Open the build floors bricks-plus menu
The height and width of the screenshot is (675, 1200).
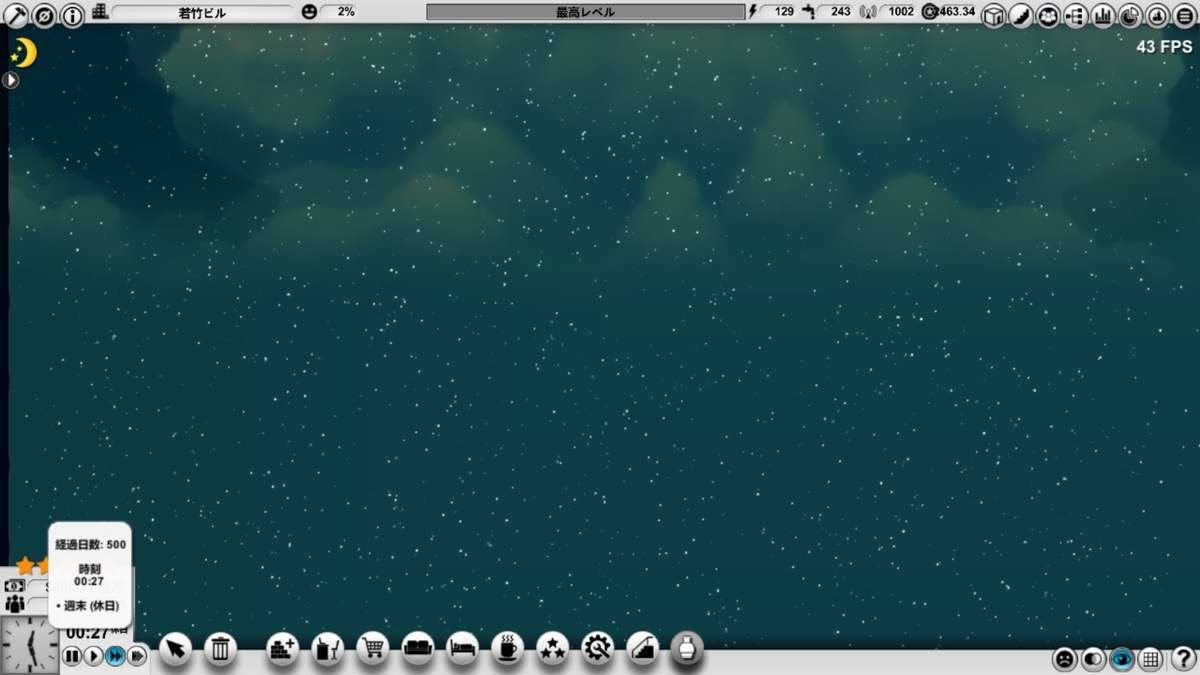(x=283, y=649)
